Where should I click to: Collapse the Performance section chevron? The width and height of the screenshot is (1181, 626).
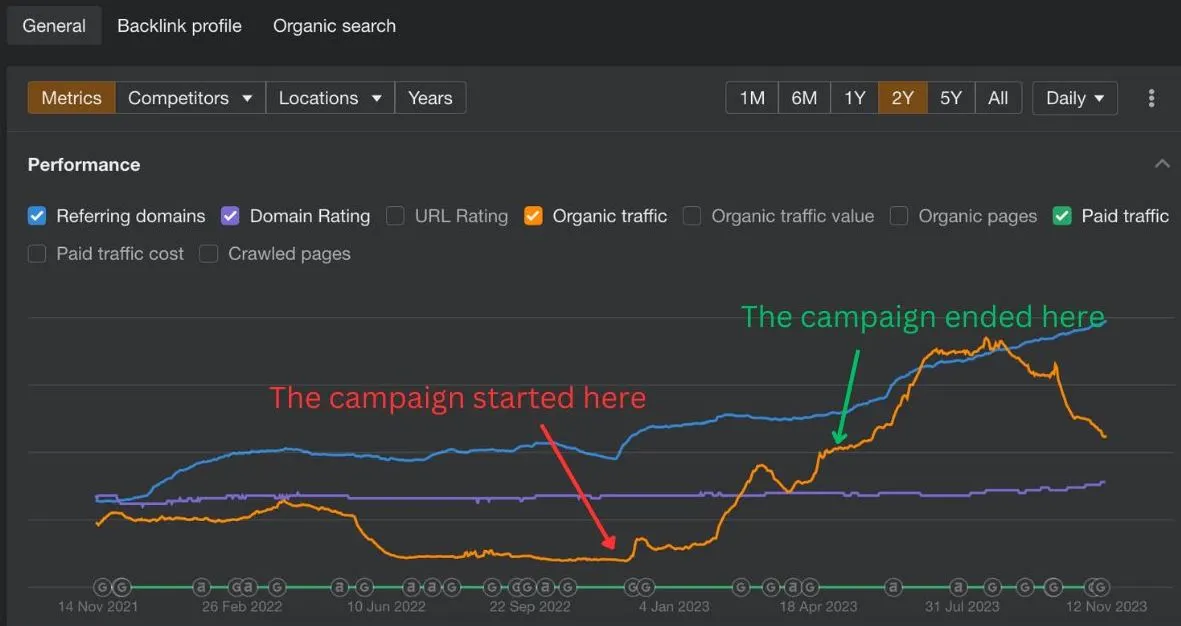coord(1162,163)
